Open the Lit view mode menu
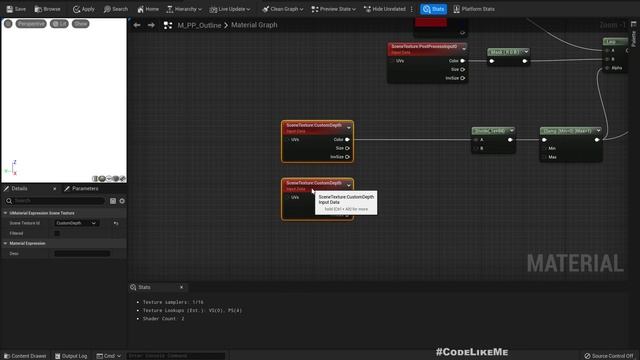640x360 pixels. coord(59,24)
